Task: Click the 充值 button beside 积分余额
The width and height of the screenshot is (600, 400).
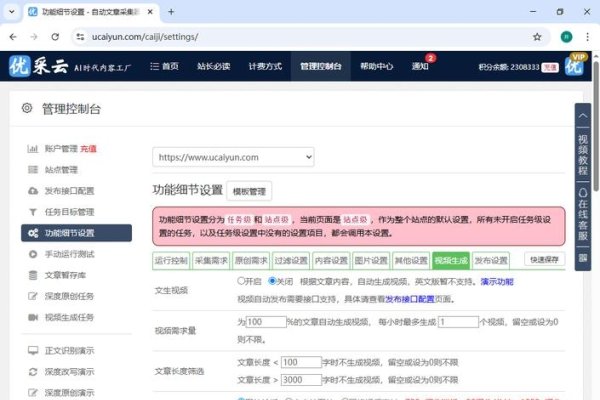Action: [x=550, y=67]
